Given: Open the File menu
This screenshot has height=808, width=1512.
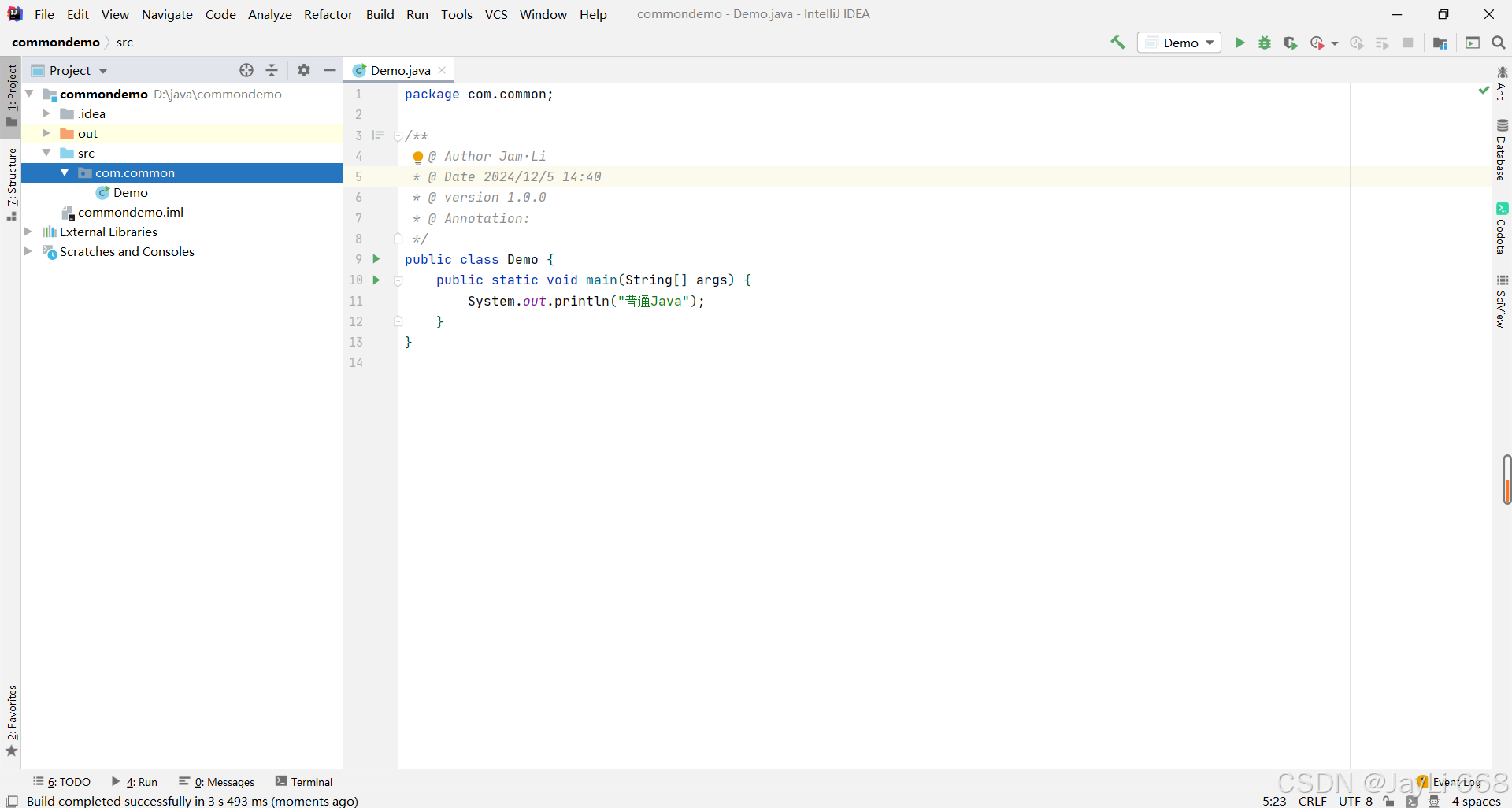Looking at the screenshot, I should pos(44,14).
